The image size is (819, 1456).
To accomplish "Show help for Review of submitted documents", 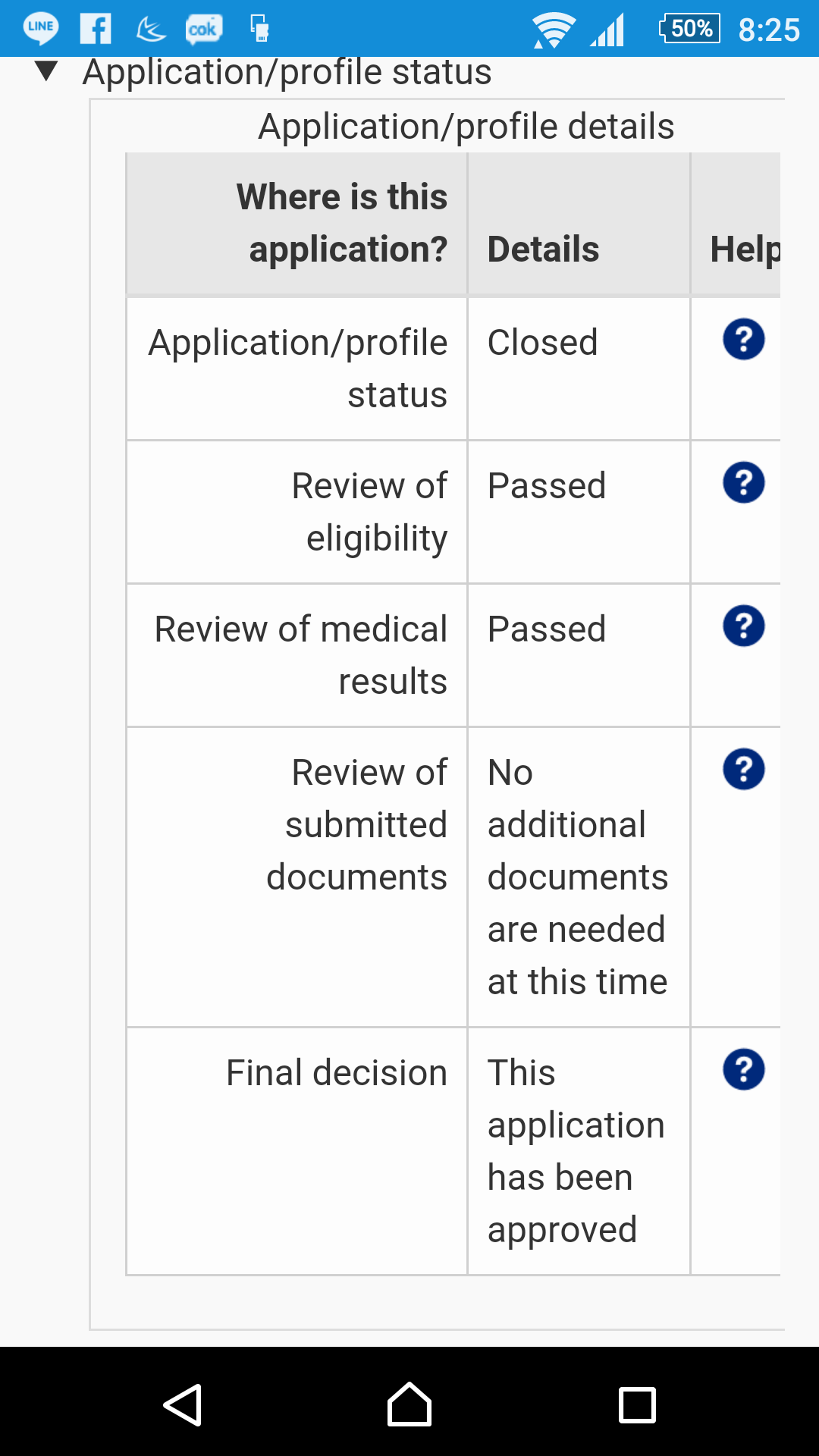I will (x=743, y=769).
